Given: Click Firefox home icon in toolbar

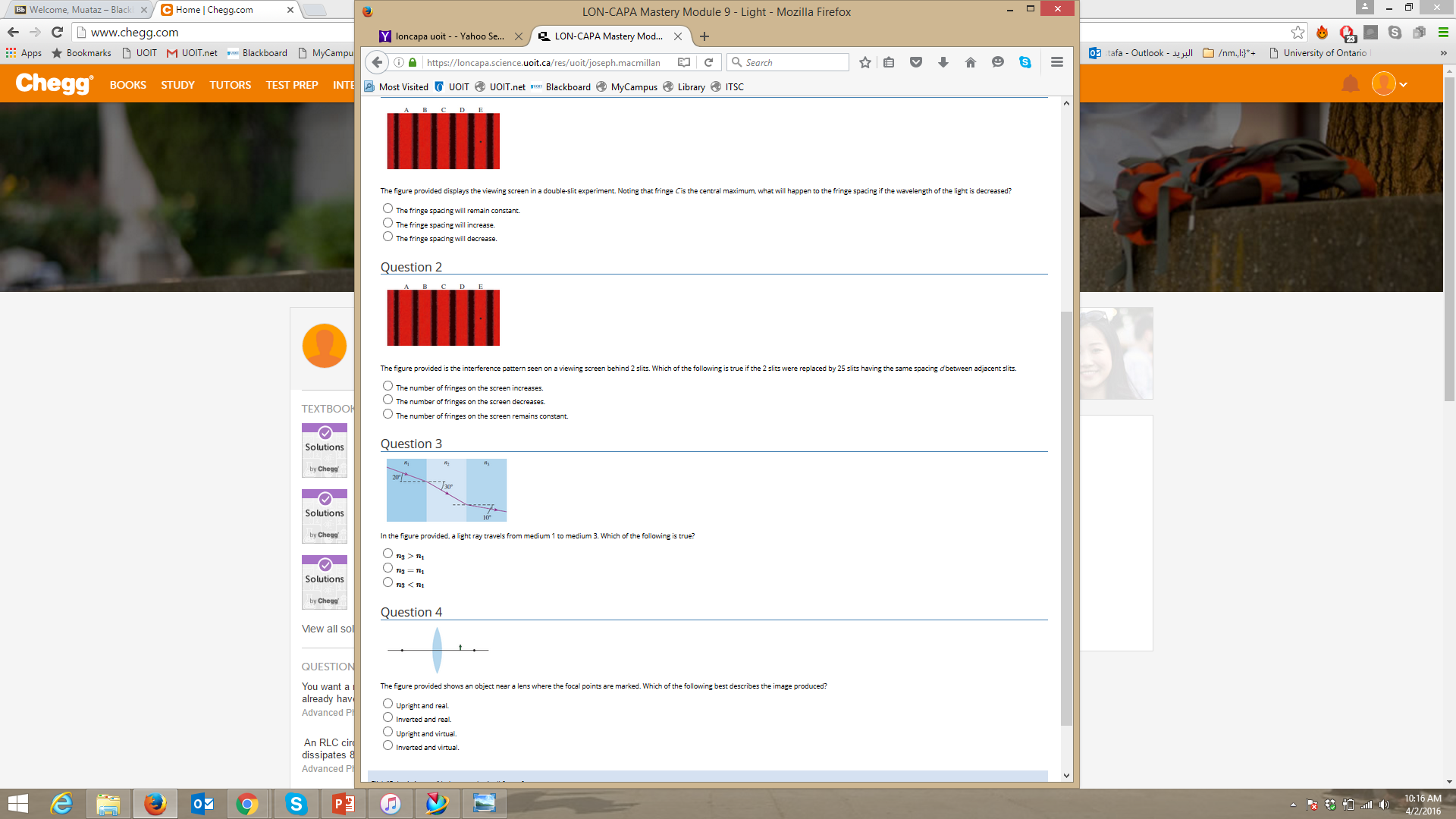Looking at the screenshot, I should [970, 63].
